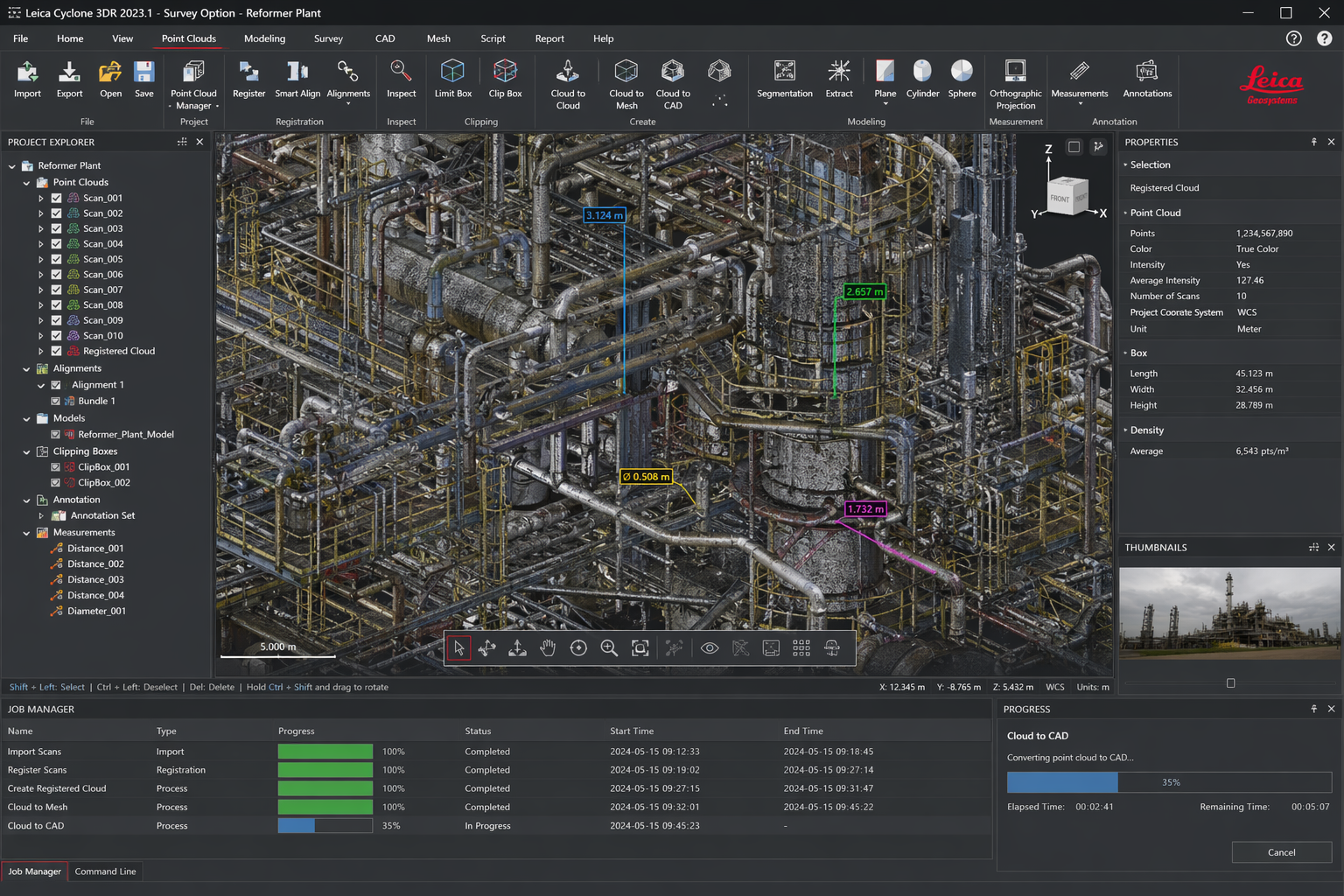Screen dimensions: 1344x896
Task: Run the Cloud to Cloud tool
Action: tap(568, 84)
